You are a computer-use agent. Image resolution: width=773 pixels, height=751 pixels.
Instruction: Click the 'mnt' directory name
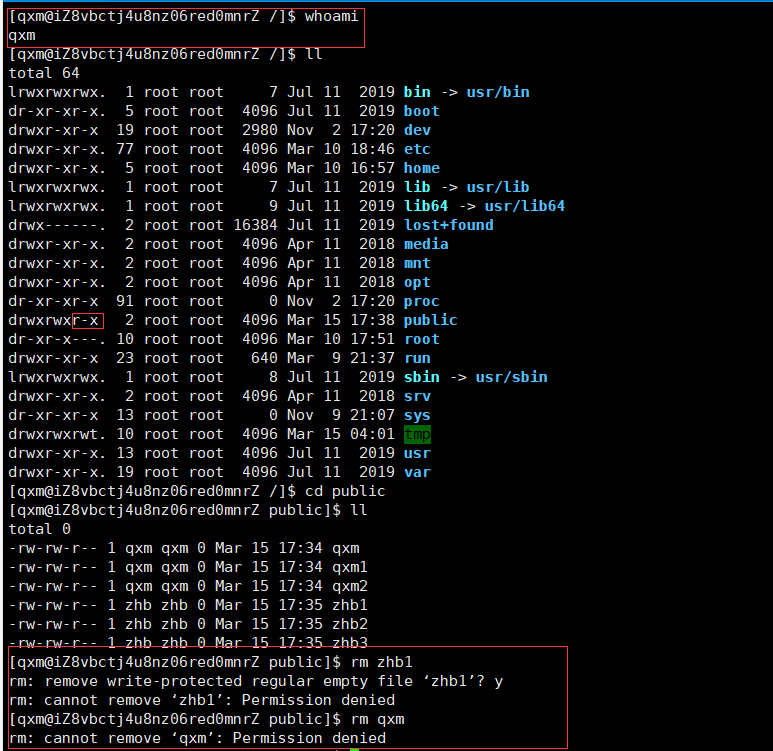[417, 263]
